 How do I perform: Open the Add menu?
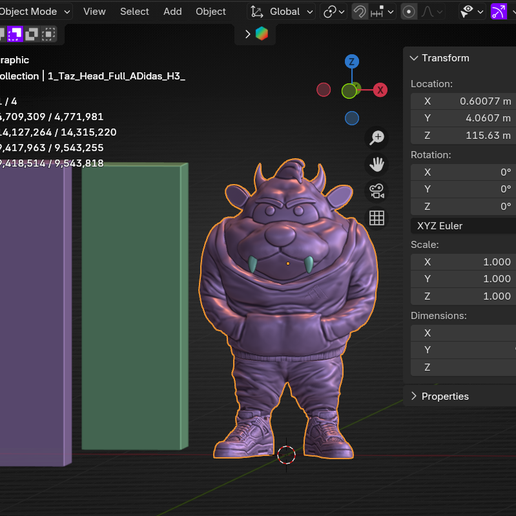tap(172, 12)
